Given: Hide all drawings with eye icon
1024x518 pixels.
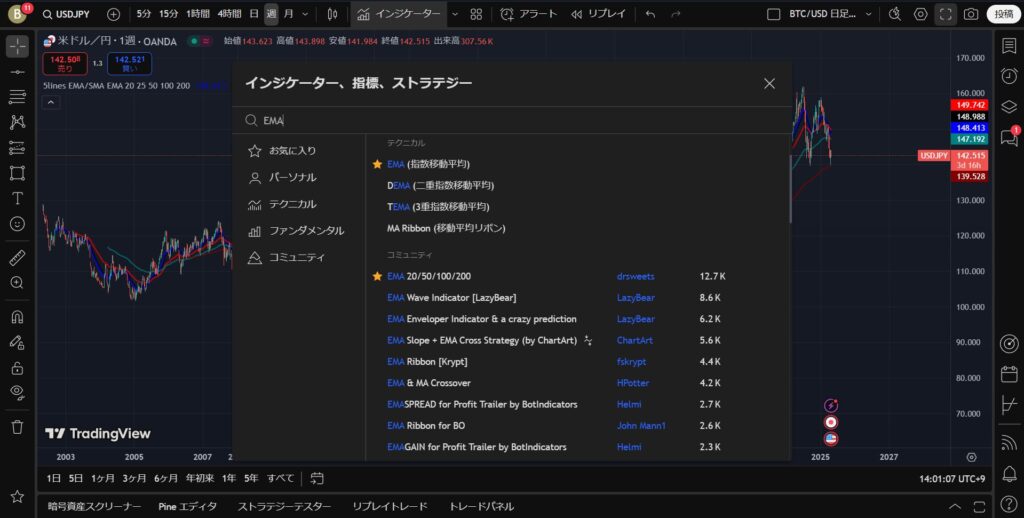Looking at the screenshot, I should coord(18,393).
